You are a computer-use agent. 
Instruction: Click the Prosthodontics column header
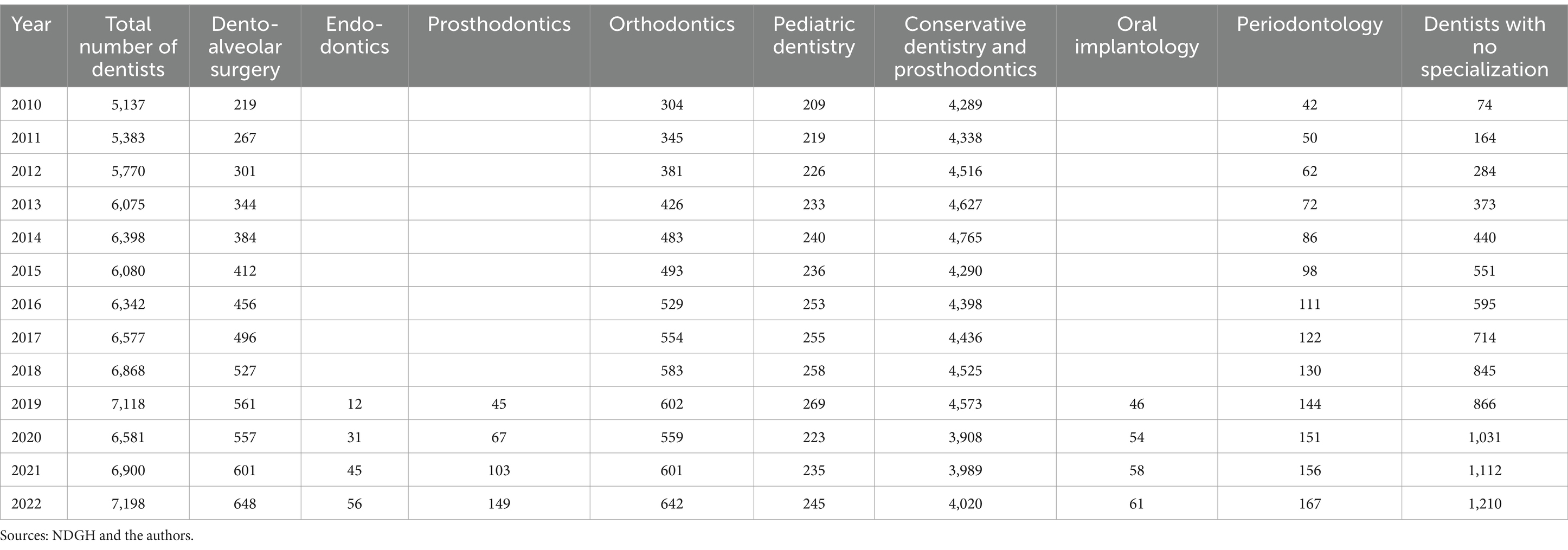tap(498, 24)
